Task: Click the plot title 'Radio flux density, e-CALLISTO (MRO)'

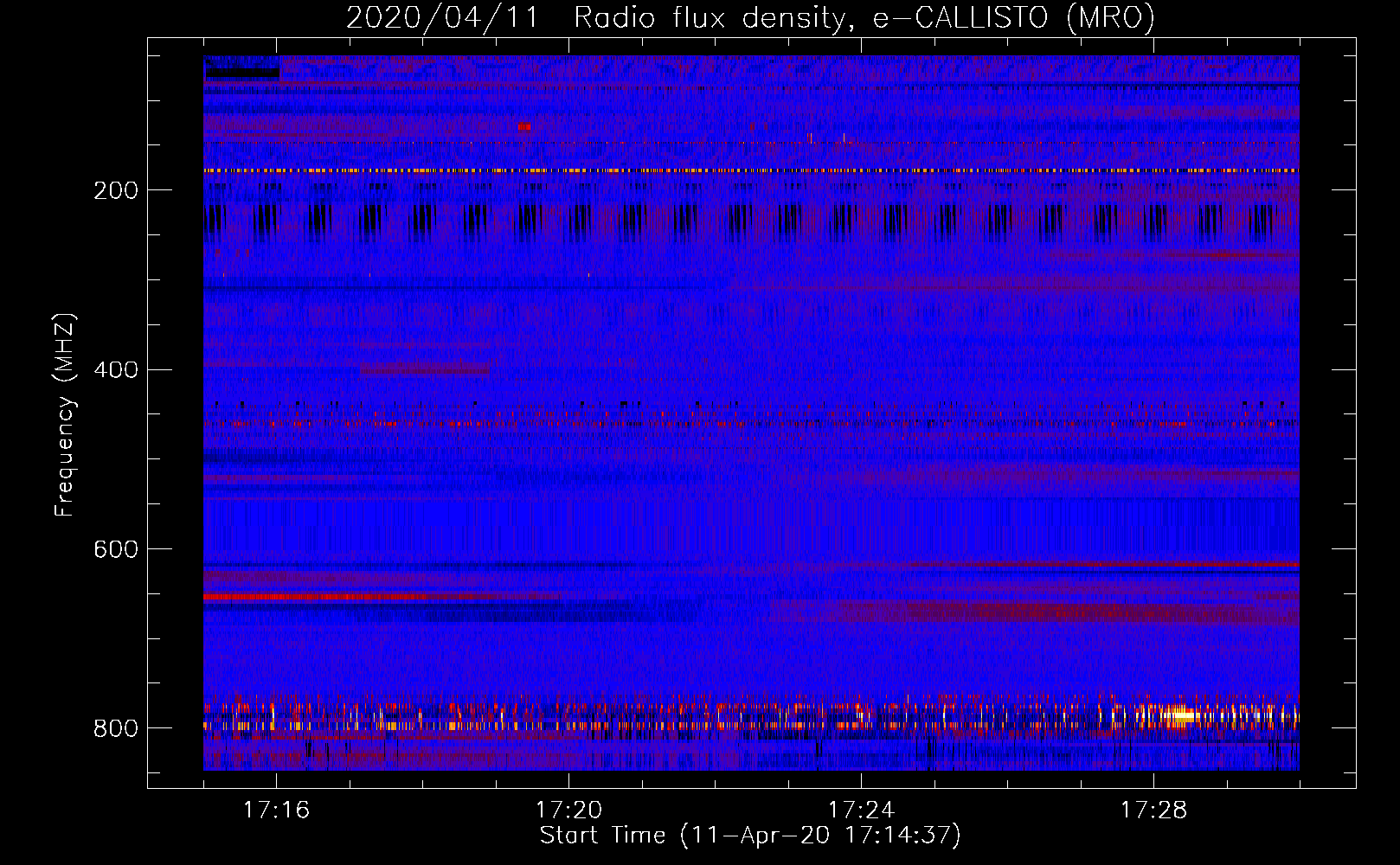Action: point(864,17)
